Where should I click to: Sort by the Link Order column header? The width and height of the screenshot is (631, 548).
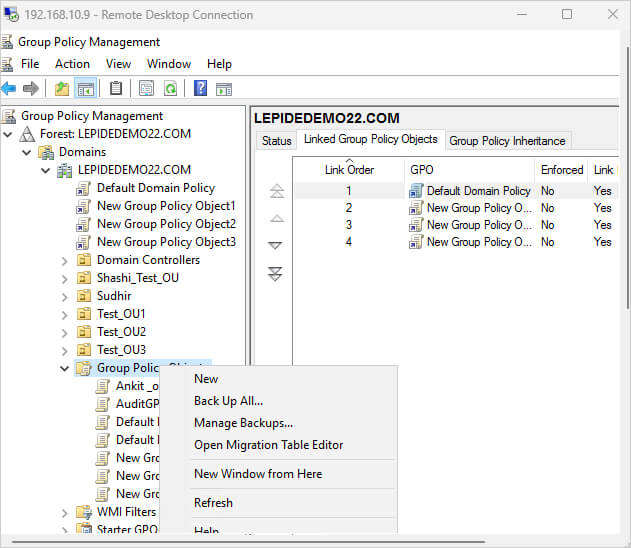[349, 170]
